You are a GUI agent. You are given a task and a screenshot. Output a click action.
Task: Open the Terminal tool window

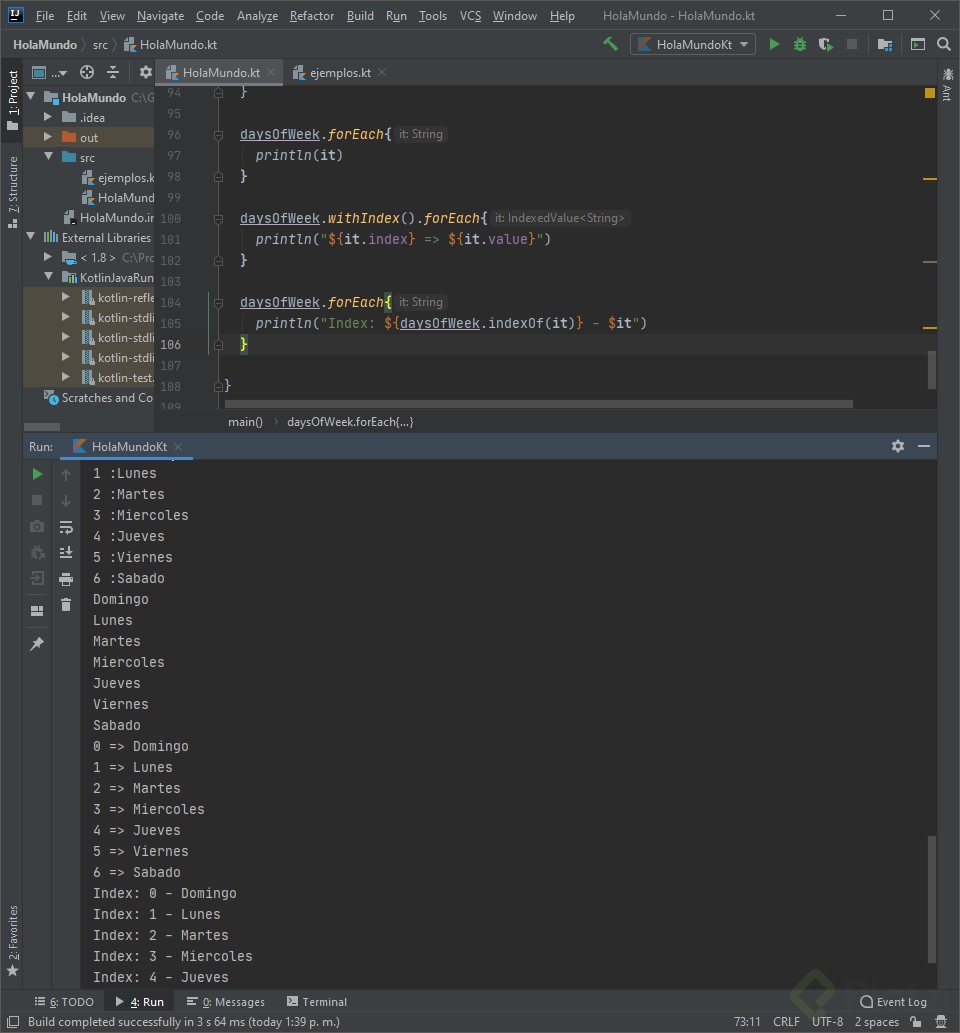click(x=317, y=1001)
